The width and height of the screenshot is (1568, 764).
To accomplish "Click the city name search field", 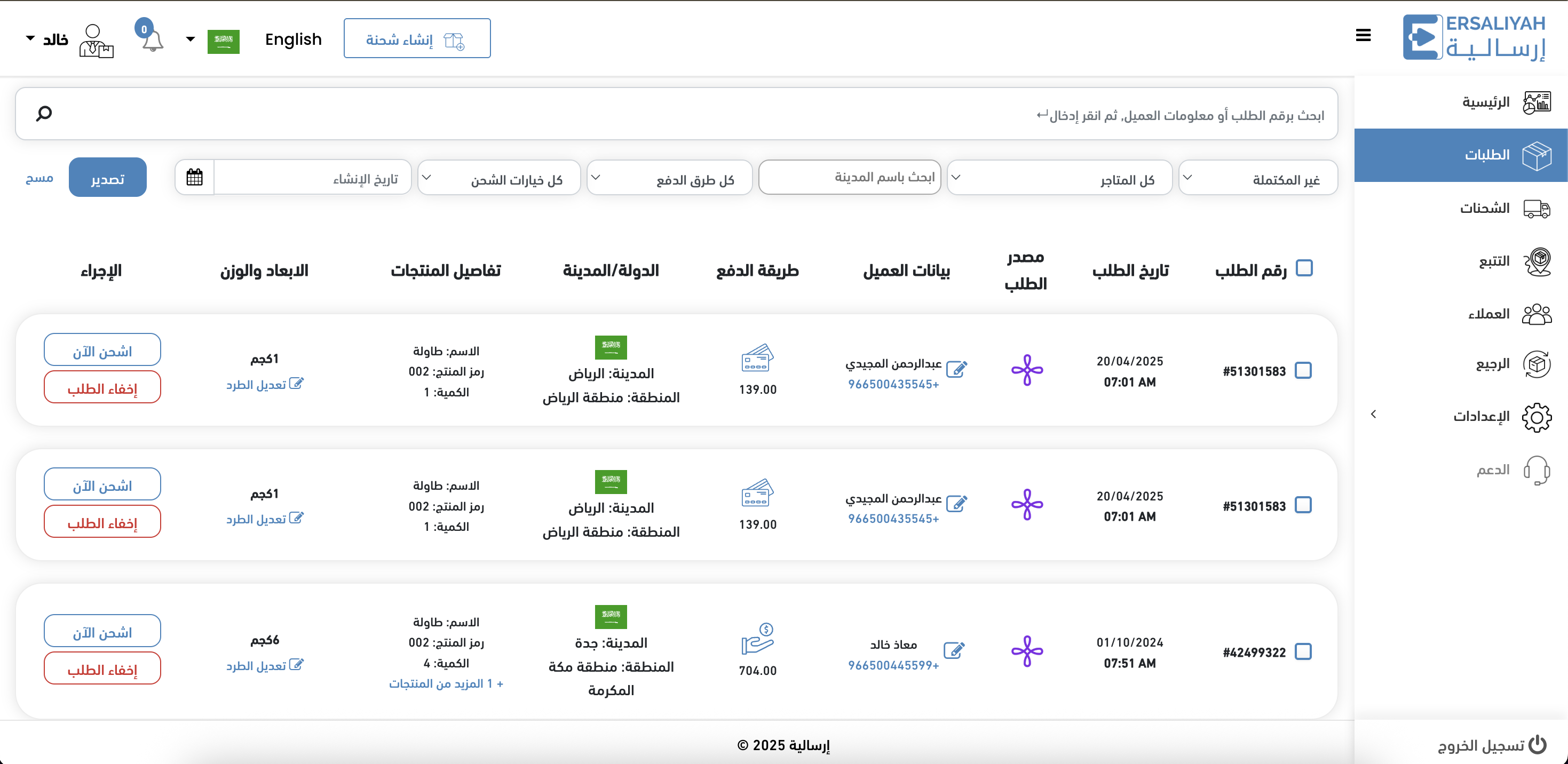I will [849, 178].
